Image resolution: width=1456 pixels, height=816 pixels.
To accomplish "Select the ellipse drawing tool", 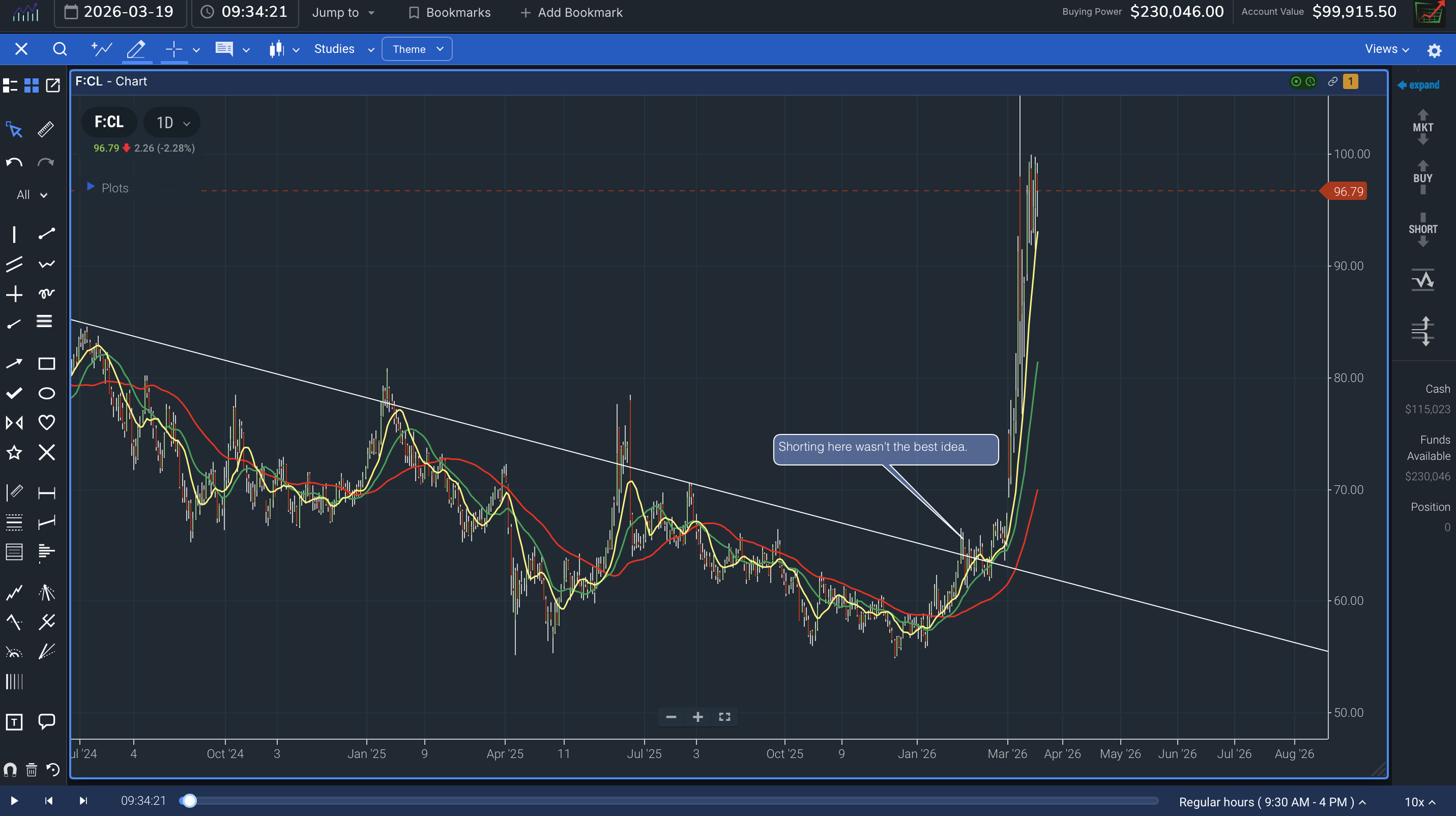I will point(46,393).
